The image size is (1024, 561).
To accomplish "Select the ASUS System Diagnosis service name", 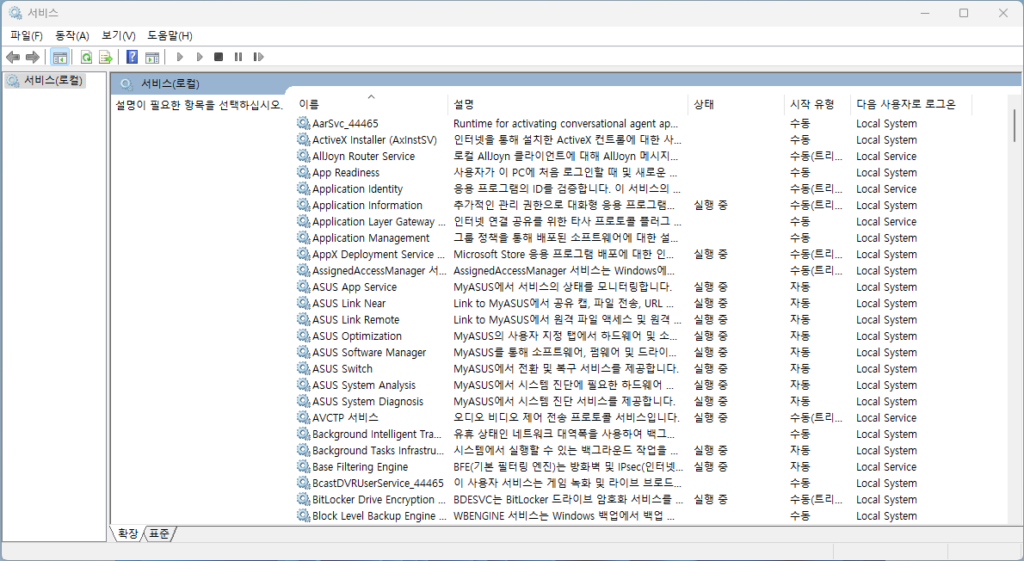I will point(368,401).
